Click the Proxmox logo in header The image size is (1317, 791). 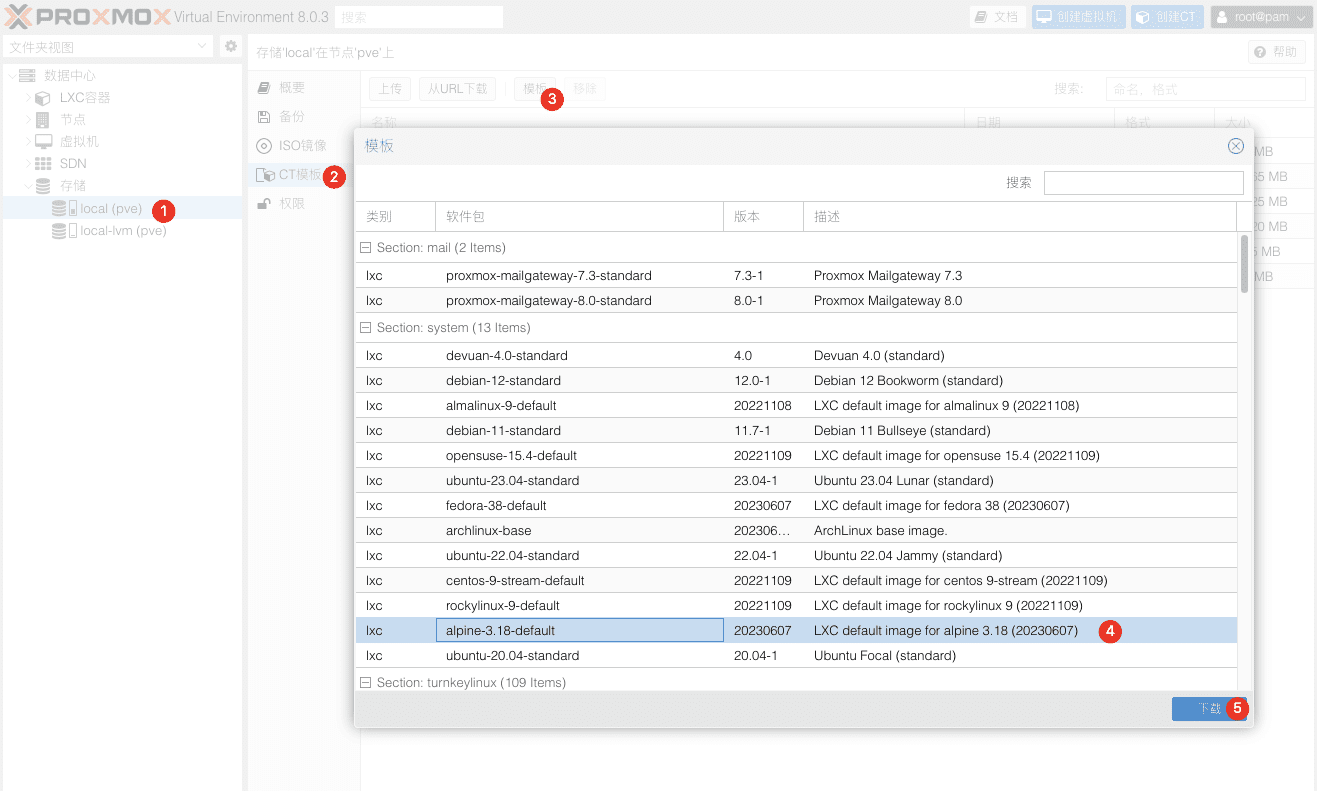click(x=87, y=17)
